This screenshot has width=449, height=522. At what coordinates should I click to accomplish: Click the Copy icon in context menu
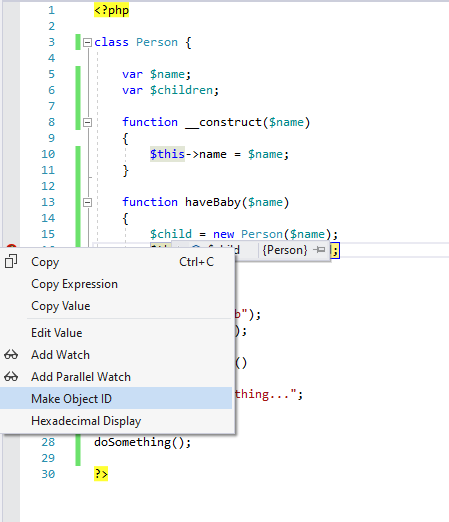click(11, 262)
